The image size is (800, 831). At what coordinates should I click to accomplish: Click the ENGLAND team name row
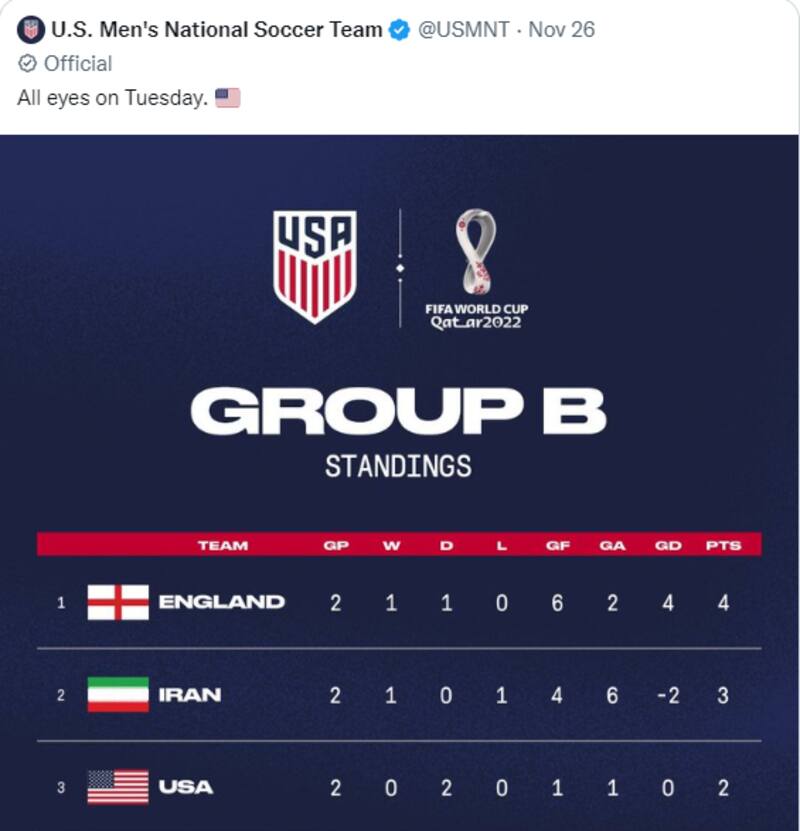[221, 602]
